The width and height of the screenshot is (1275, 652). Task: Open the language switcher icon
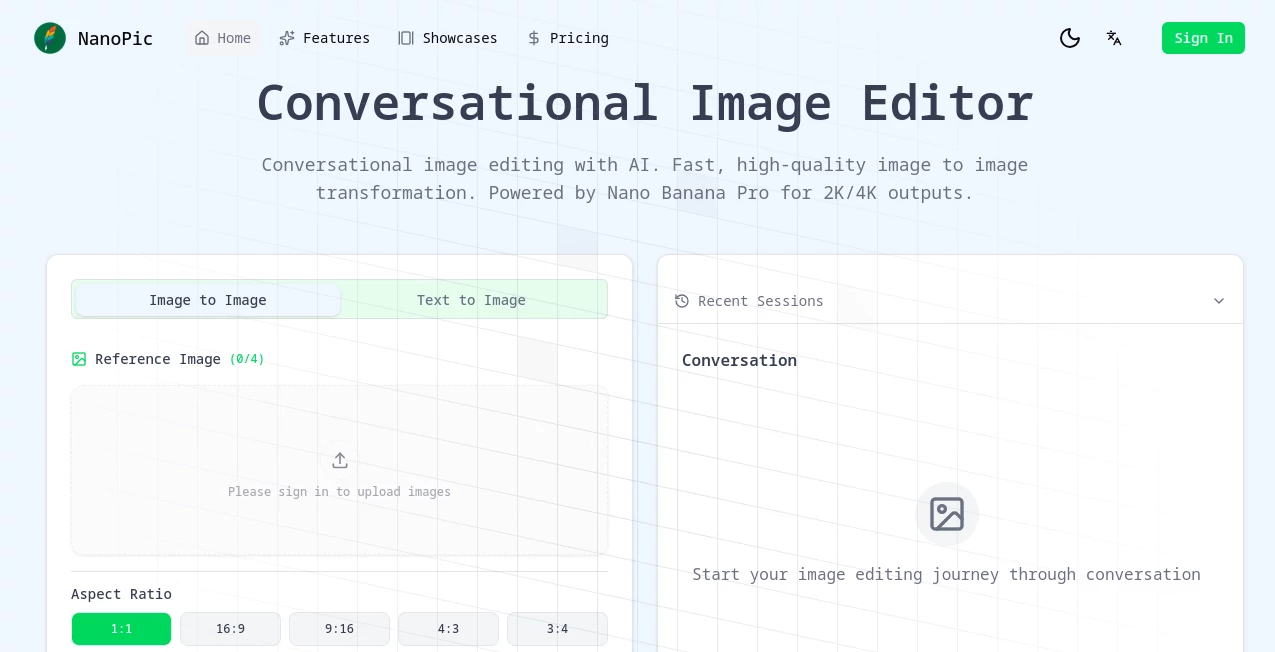1113,38
